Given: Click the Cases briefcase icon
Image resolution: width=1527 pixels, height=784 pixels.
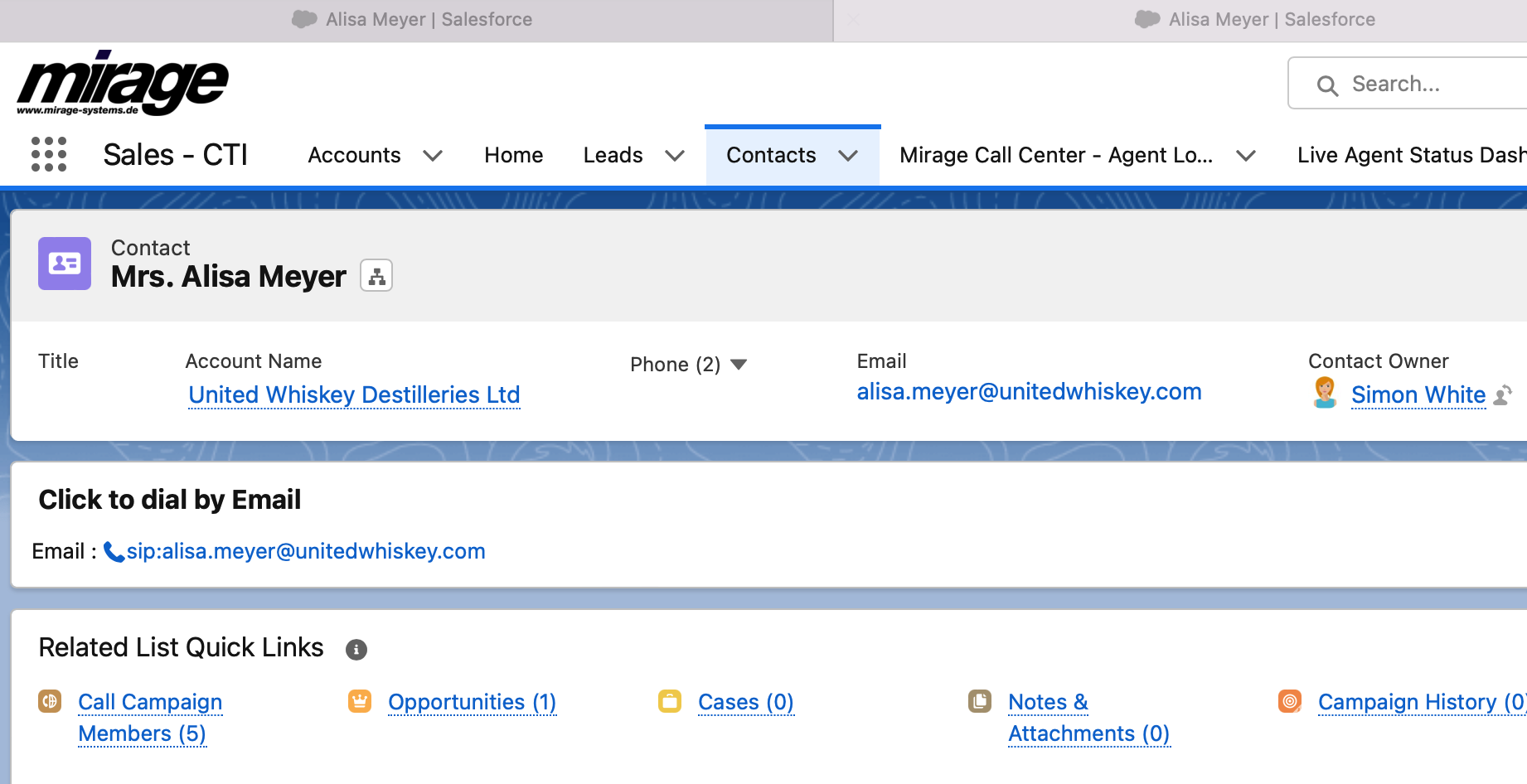Looking at the screenshot, I should pyautogui.click(x=670, y=701).
